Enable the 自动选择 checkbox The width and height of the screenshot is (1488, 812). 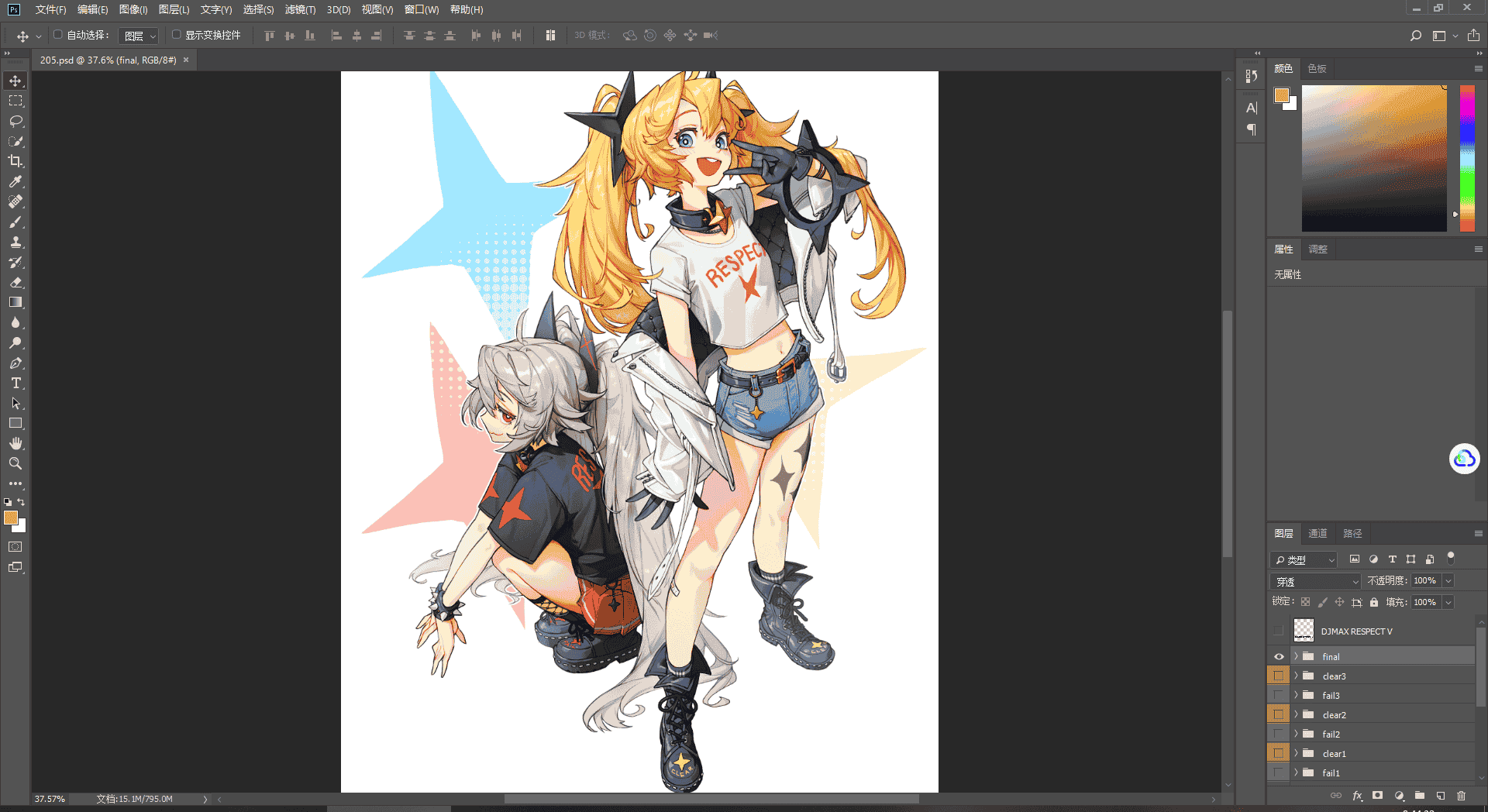tap(57, 35)
